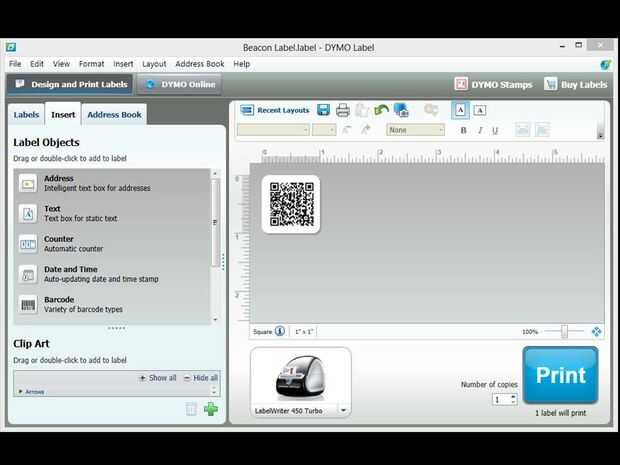
Task: Click the zoom-to-fit icon beside slider
Action: 596,331
